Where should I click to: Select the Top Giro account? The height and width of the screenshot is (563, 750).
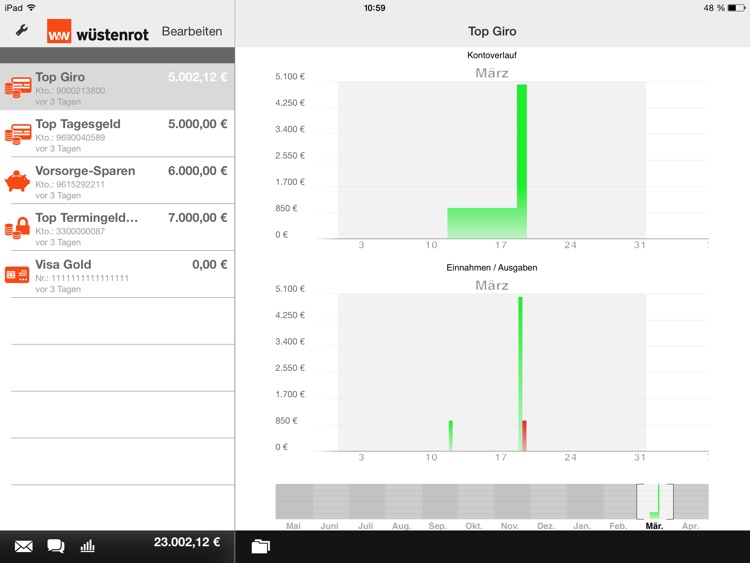[117, 87]
